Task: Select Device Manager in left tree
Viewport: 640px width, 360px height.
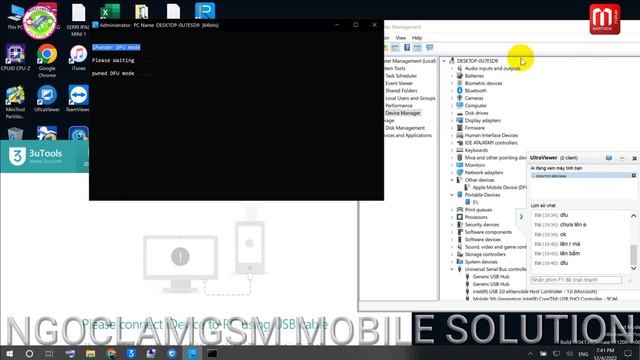Action: [x=402, y=113]
